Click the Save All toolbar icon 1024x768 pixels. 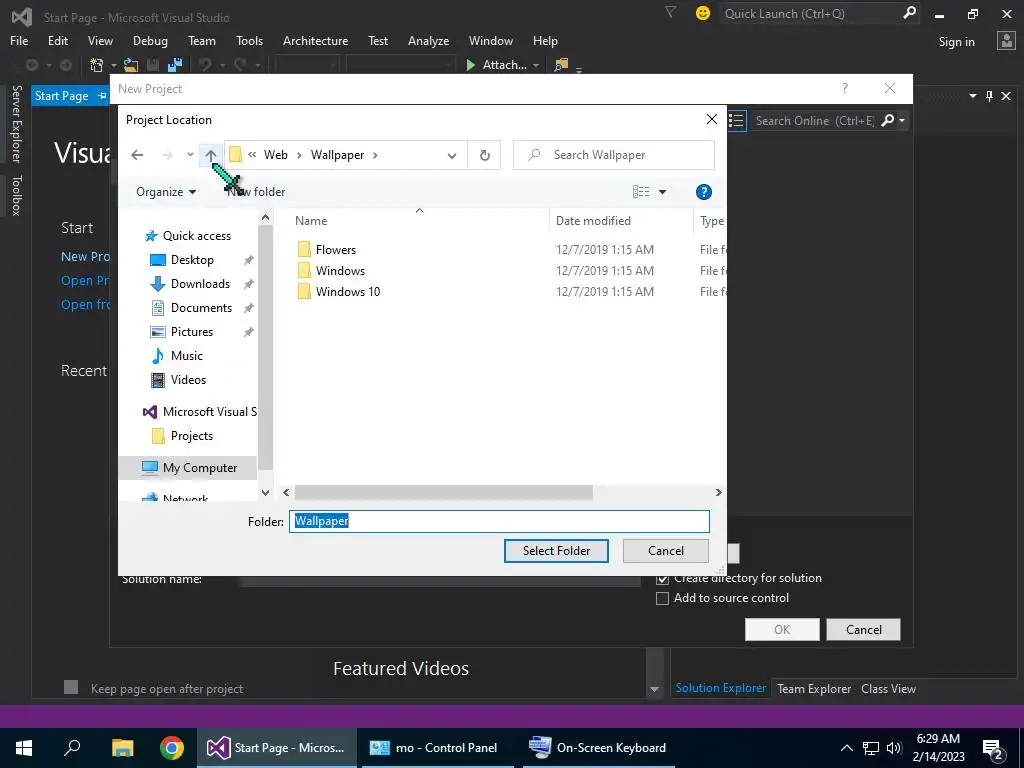click(x=175, y=65)
